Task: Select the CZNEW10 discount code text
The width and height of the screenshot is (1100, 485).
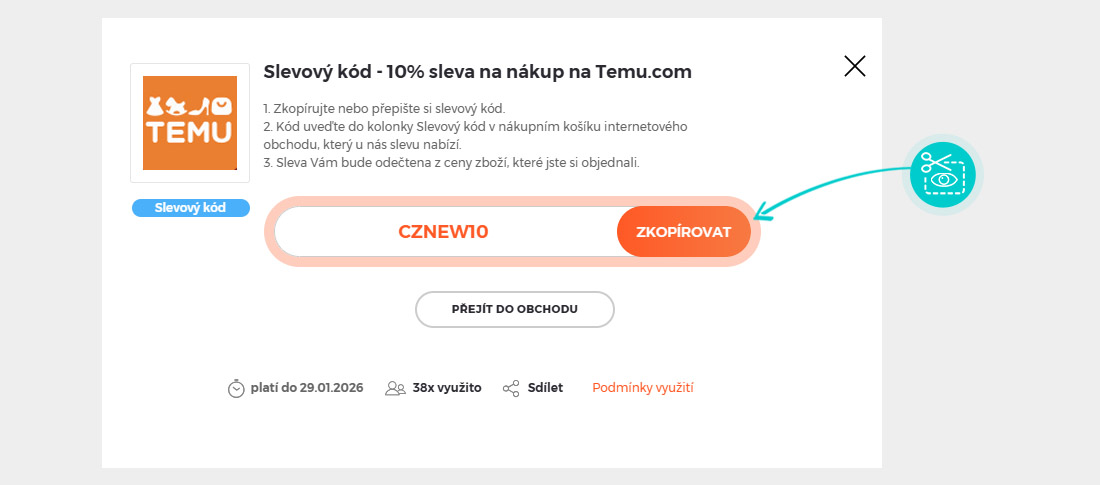Action: coord(443,232)
